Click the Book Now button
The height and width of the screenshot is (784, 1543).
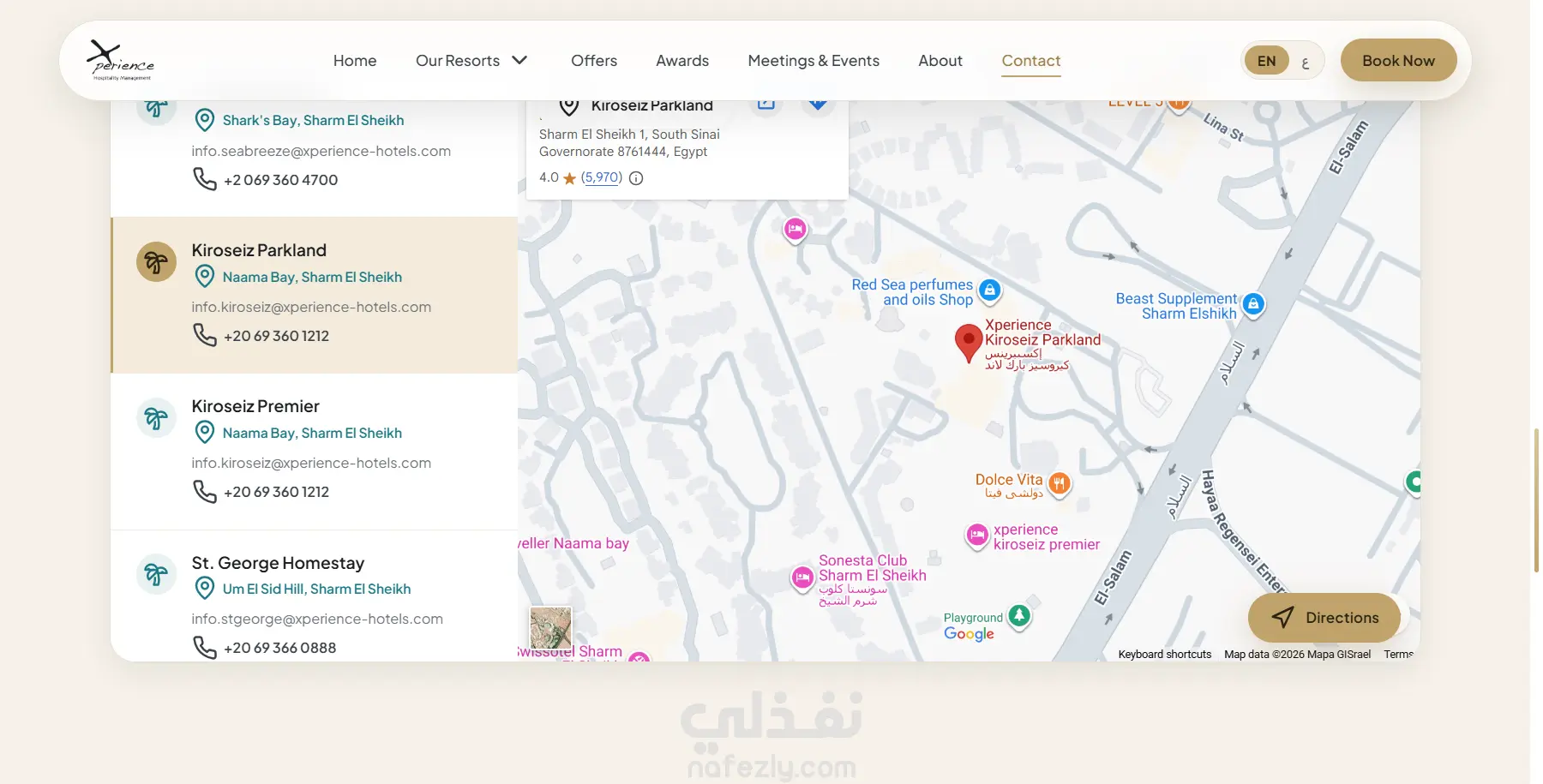tap(1398, 61)
